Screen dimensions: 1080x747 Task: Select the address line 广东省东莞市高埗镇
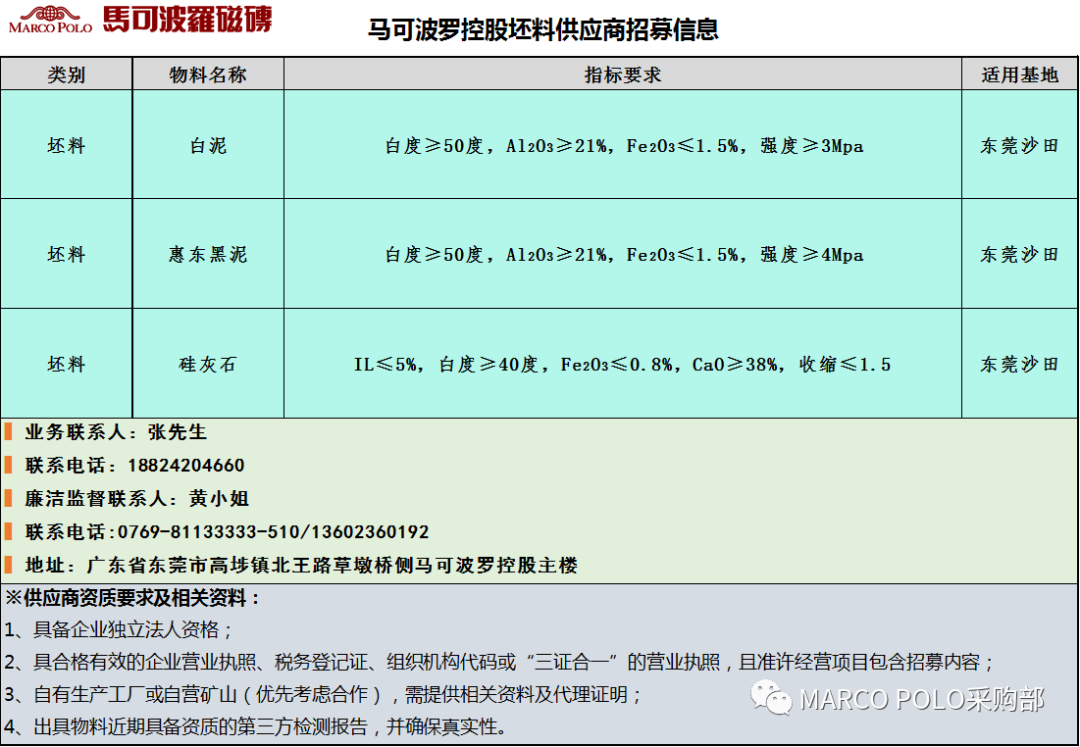click(x=301, y=565)
